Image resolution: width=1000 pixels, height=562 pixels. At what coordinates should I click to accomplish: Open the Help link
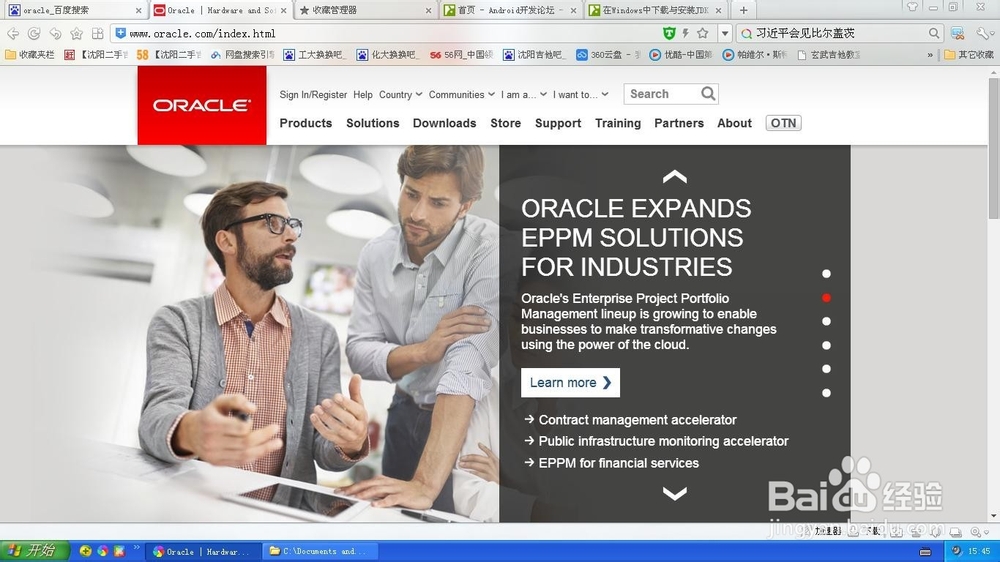(363, 94)
